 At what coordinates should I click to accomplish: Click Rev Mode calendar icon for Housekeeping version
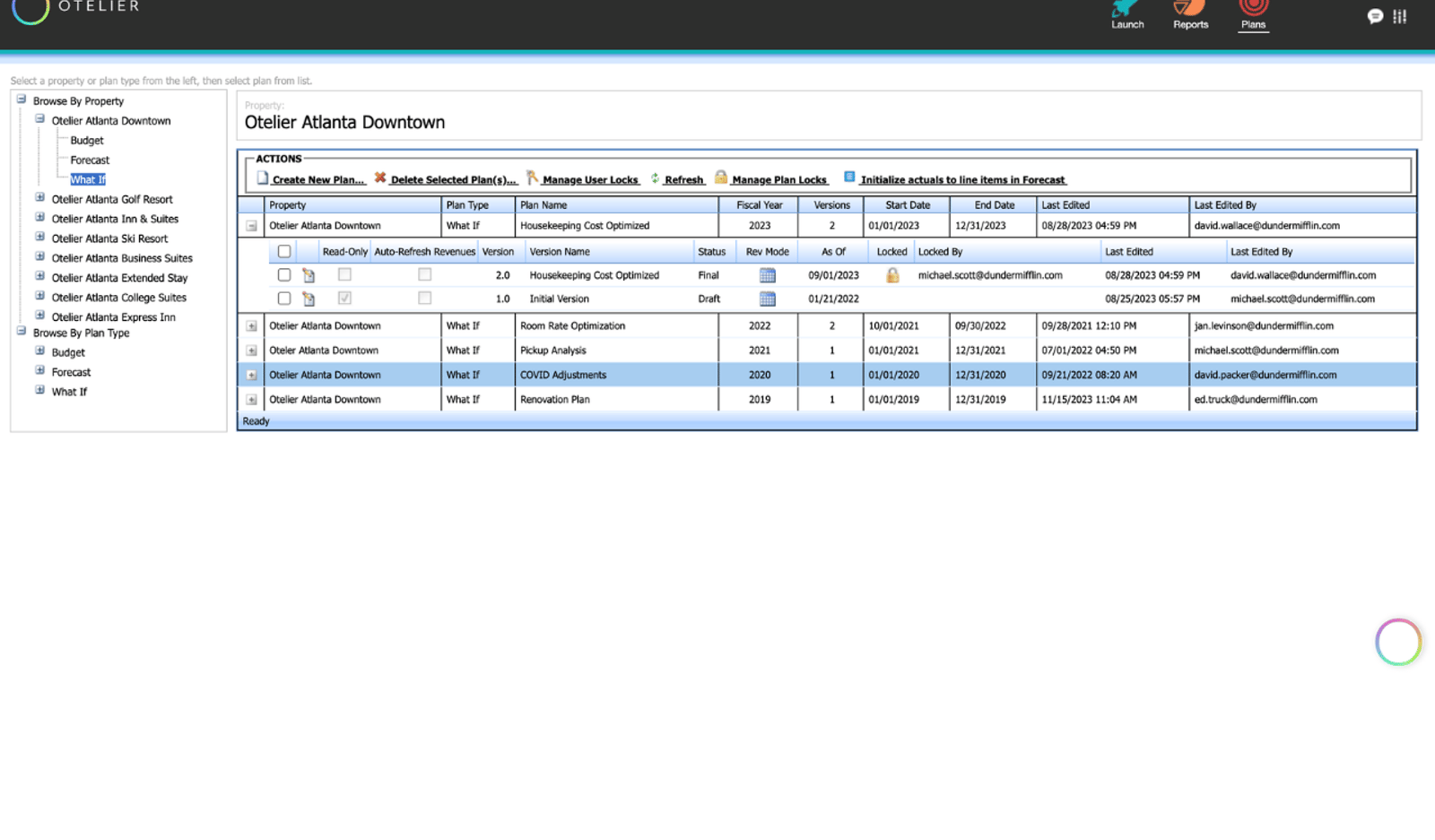point(768,275)
